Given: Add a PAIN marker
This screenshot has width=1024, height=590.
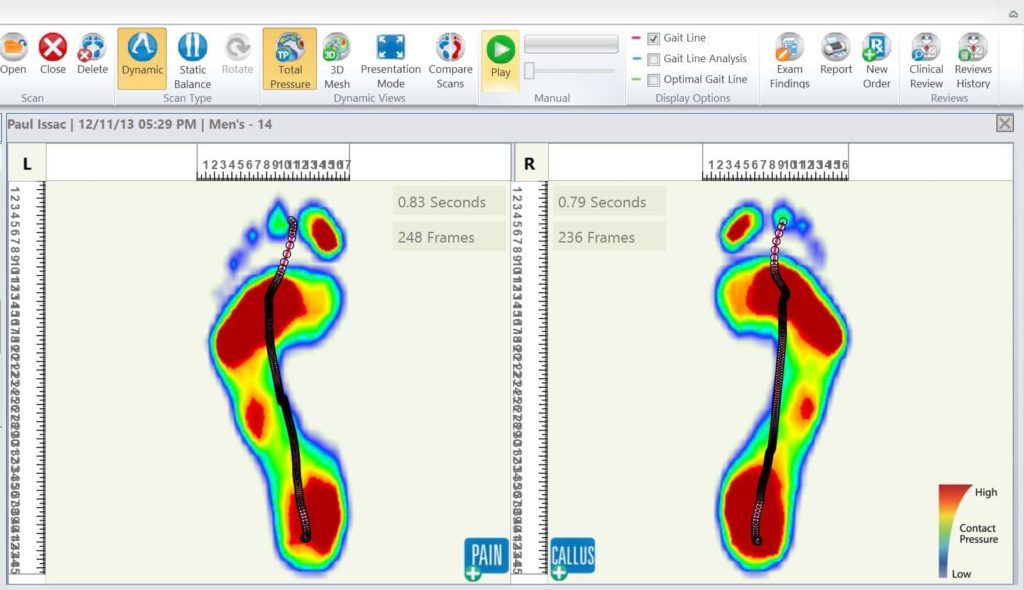Looking at the screenshot, I should 486,556.
